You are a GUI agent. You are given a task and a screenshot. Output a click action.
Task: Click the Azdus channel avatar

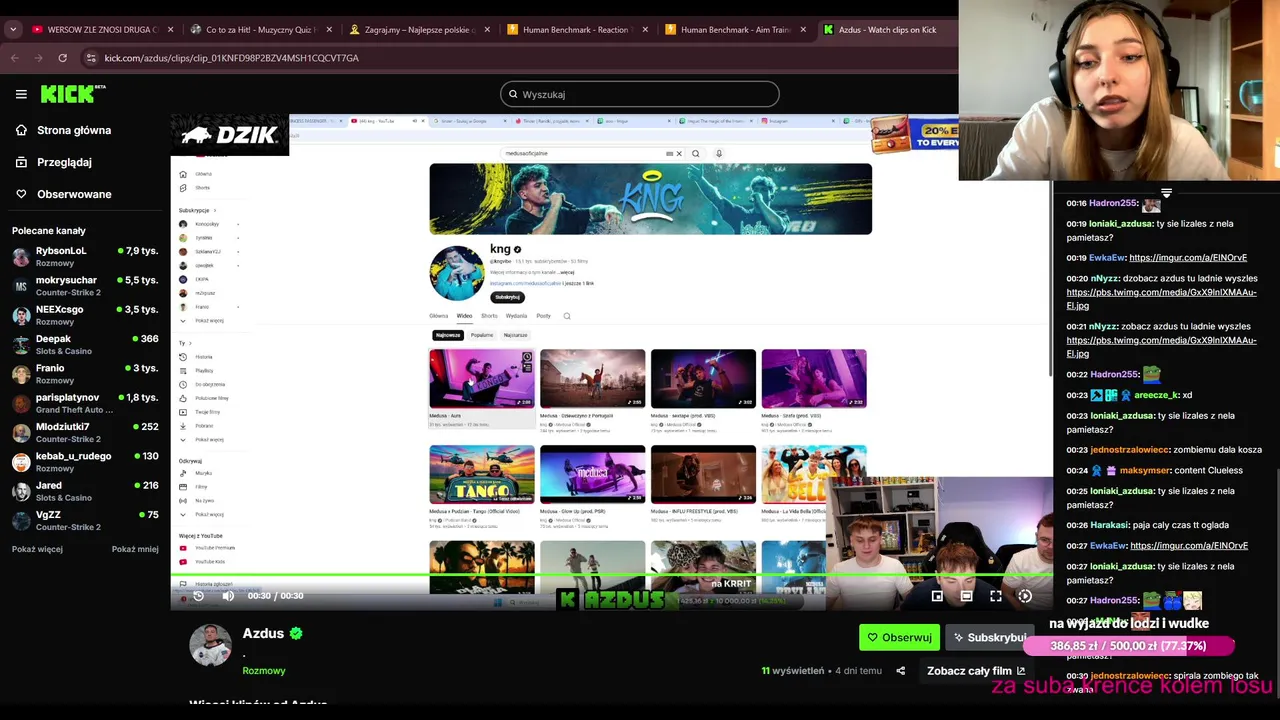[210, 645]
